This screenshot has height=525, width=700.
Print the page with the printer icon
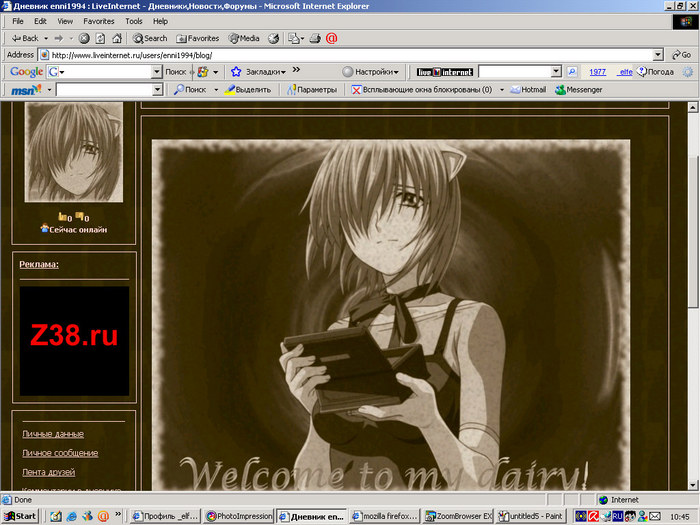coord(315,38)
